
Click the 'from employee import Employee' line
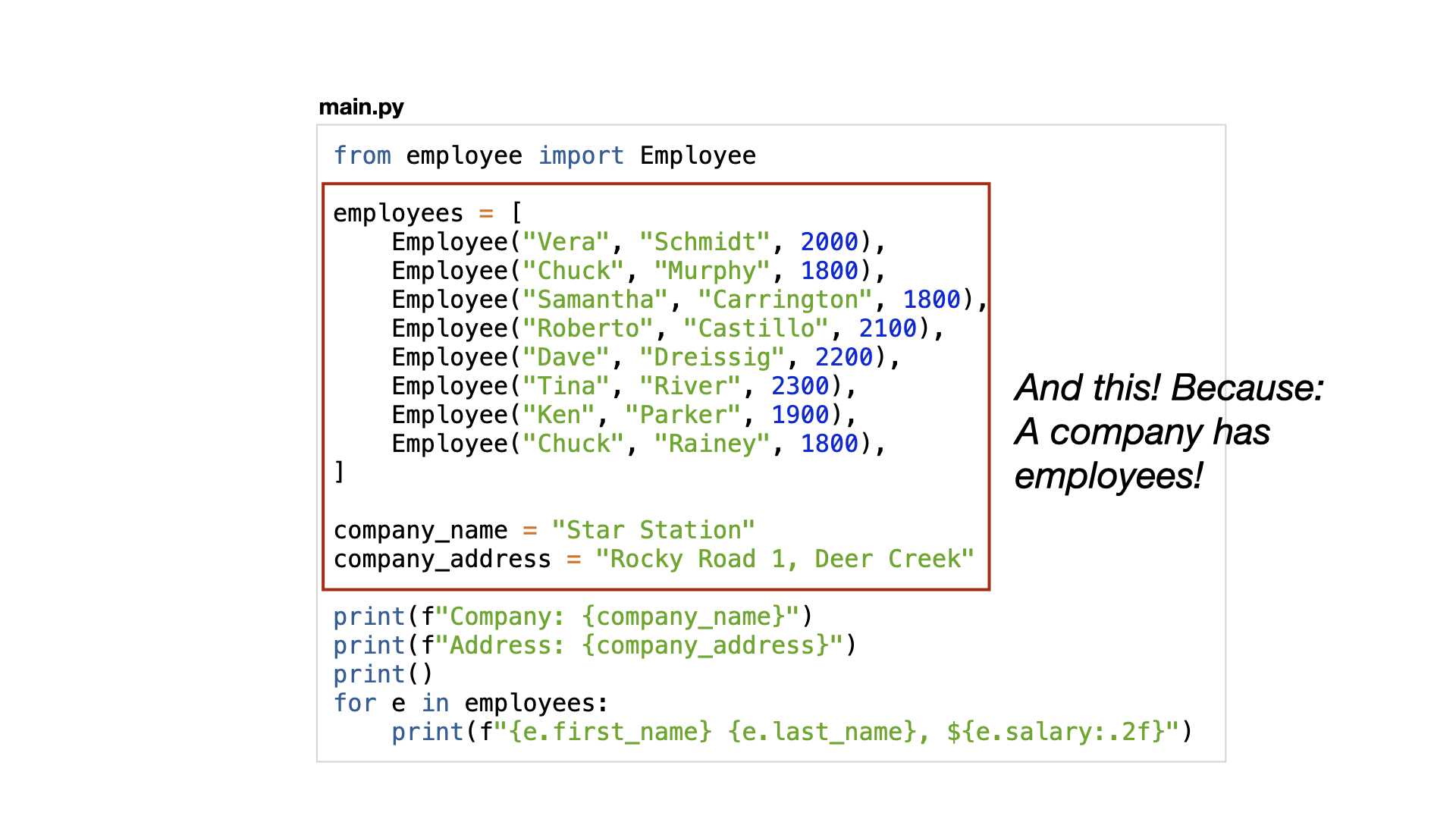pos(544,155)
